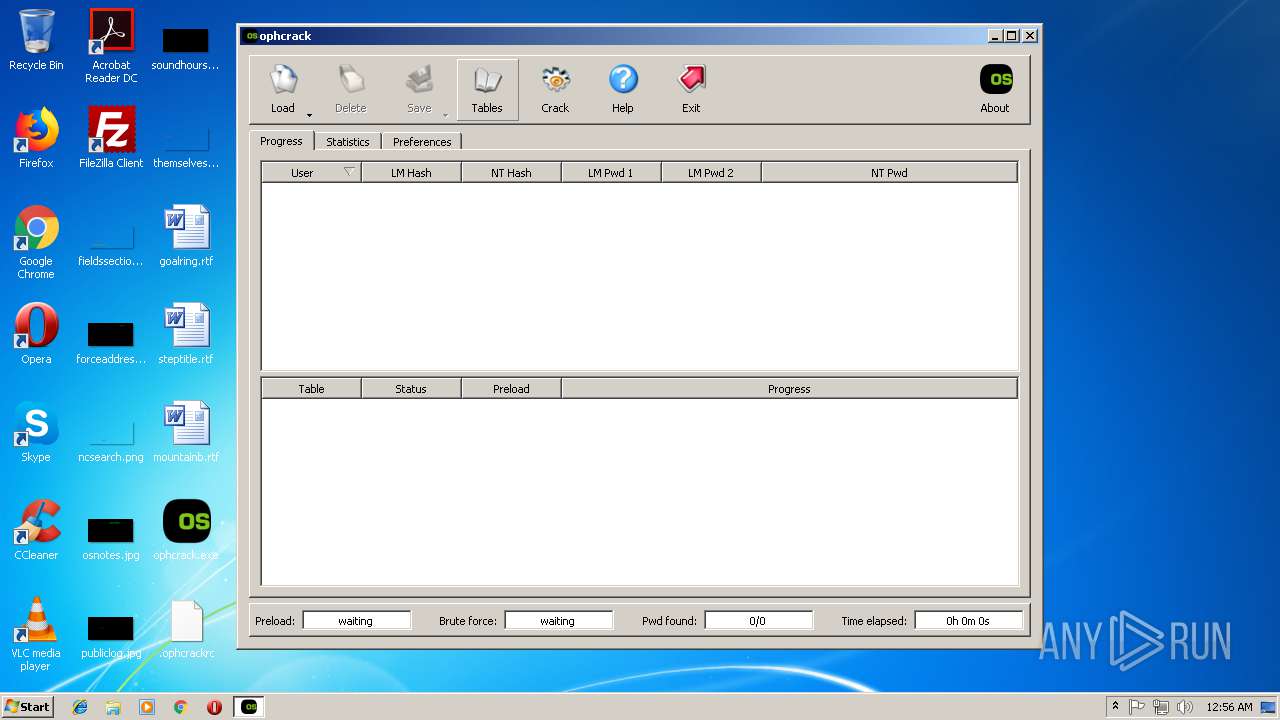Click the Load toolbar icon
This screenshot has height=720, width=1280.
(283, 89)
